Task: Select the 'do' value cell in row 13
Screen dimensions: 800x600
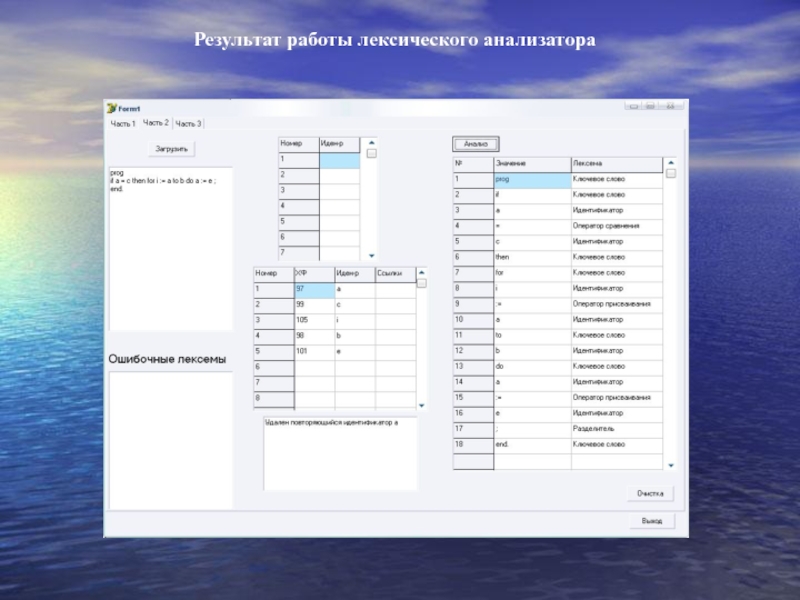Action: [532, 367]
